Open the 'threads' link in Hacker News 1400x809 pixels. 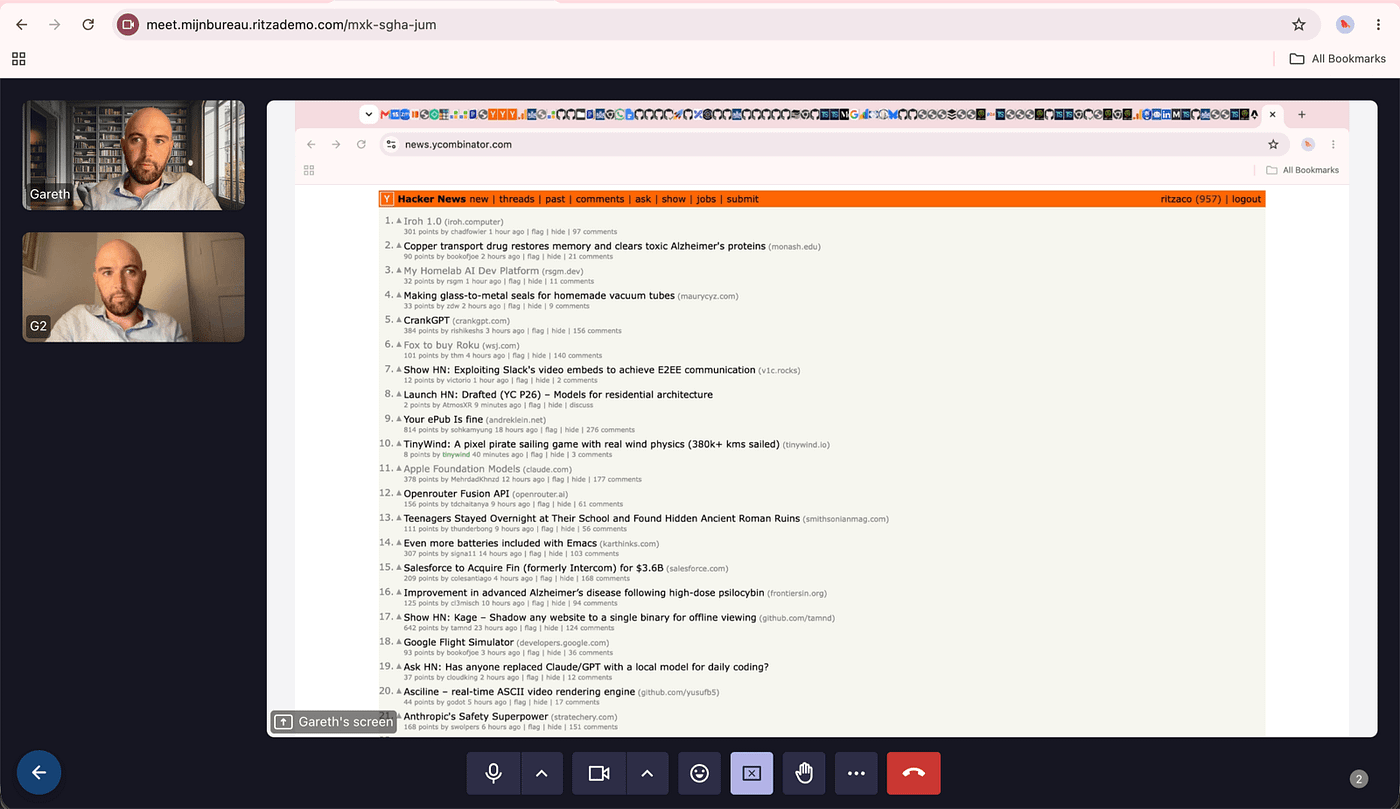point(517,199)
